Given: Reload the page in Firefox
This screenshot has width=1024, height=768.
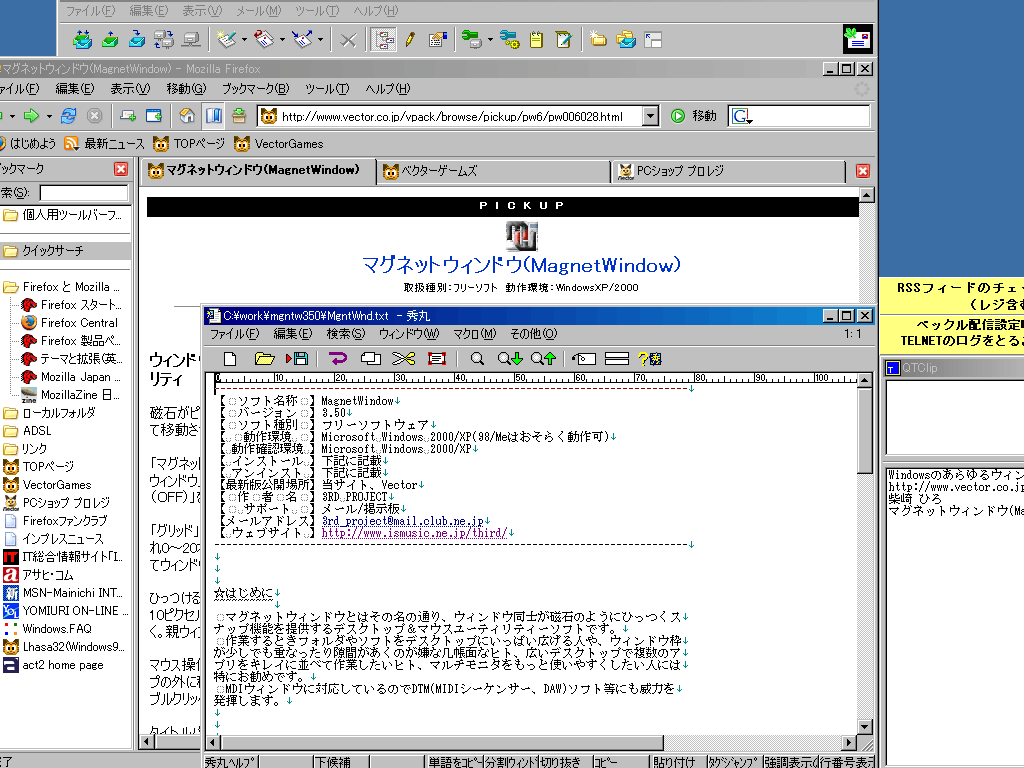Looking at the screenshot, I should tap(68, 116).
